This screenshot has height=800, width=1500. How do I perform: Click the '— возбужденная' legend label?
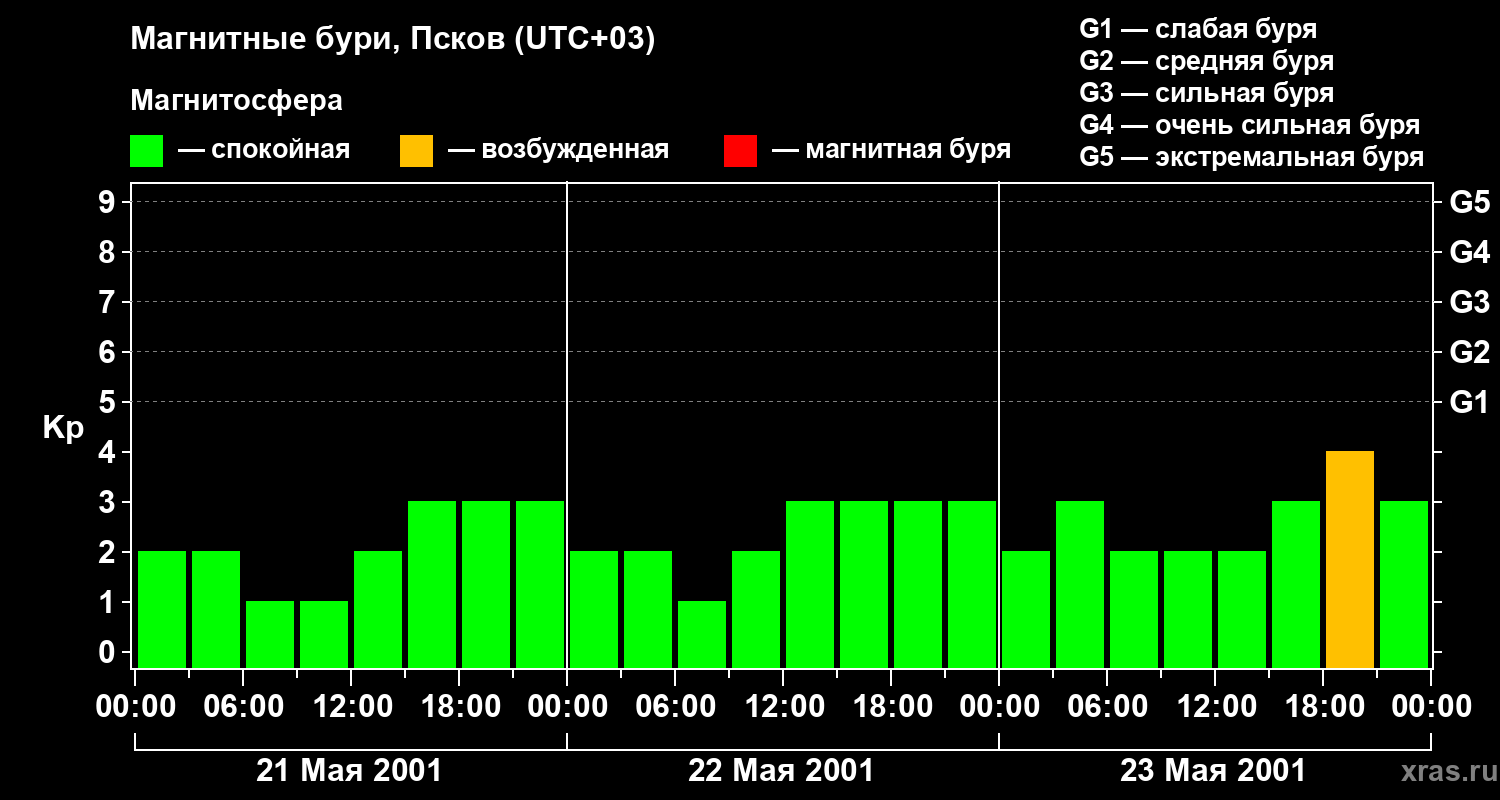(558, 151)
